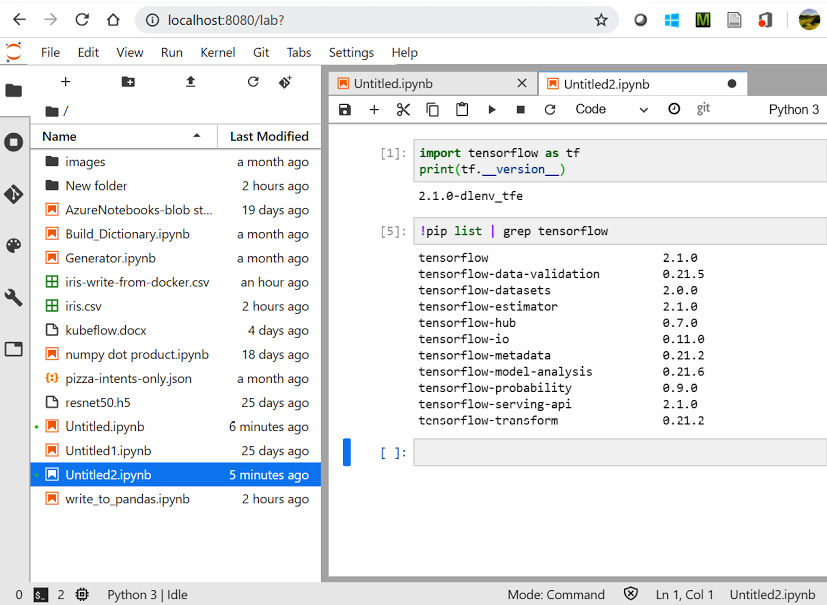Save the notebook with the disk icon

[345, 109]
